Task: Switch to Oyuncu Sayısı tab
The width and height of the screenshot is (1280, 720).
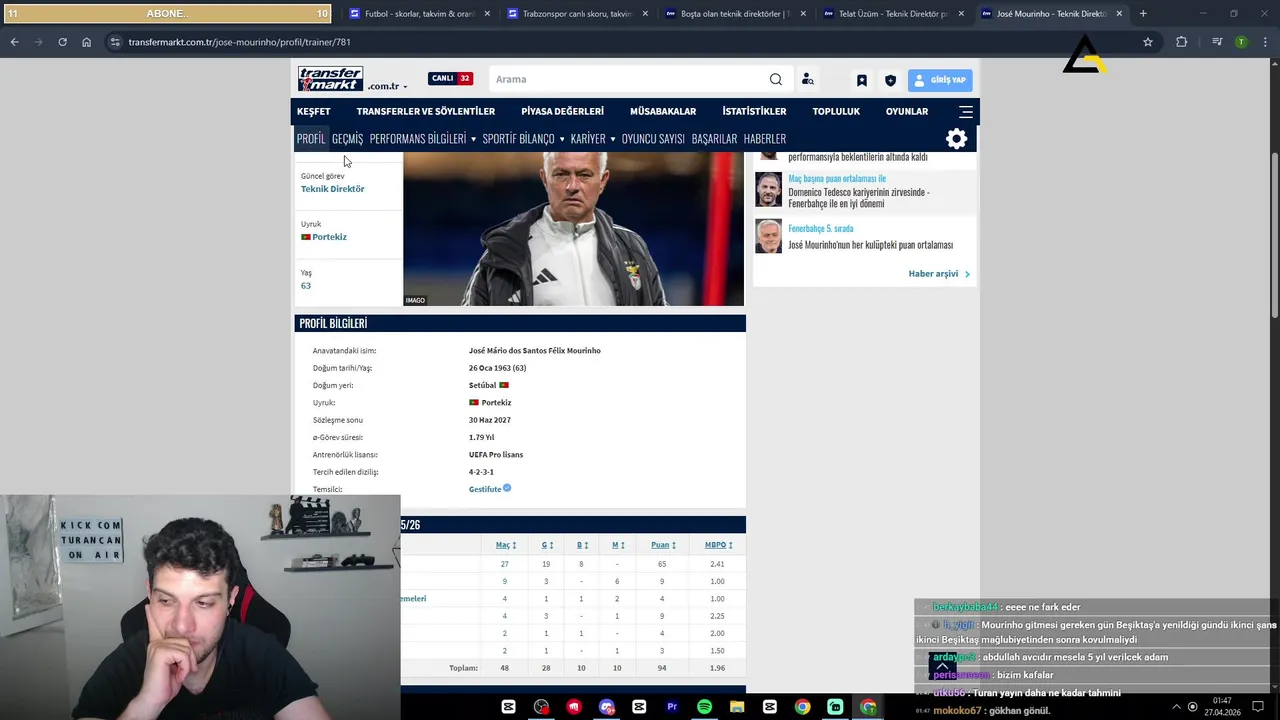Action: tap(653, 139)
